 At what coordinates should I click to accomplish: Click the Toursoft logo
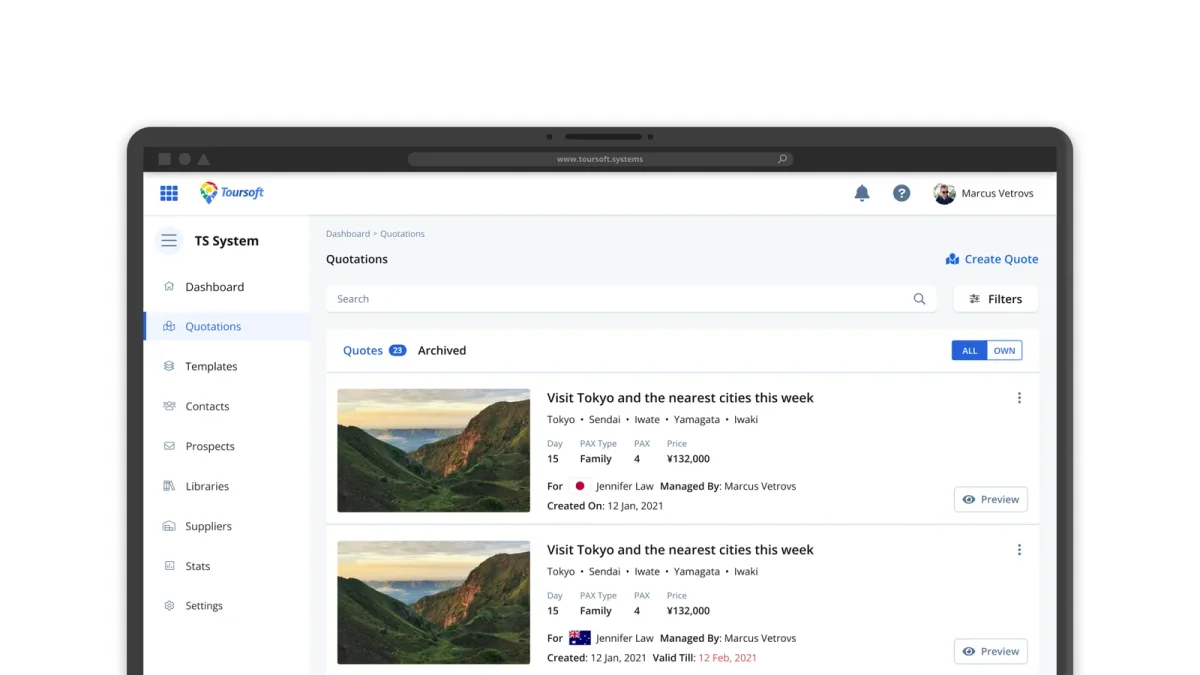[x=232, y=193]
